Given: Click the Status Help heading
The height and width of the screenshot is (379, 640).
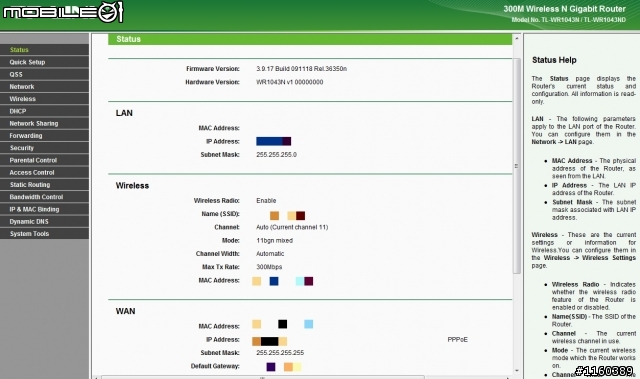Looking at the screenshot, I should click(554, 60).
